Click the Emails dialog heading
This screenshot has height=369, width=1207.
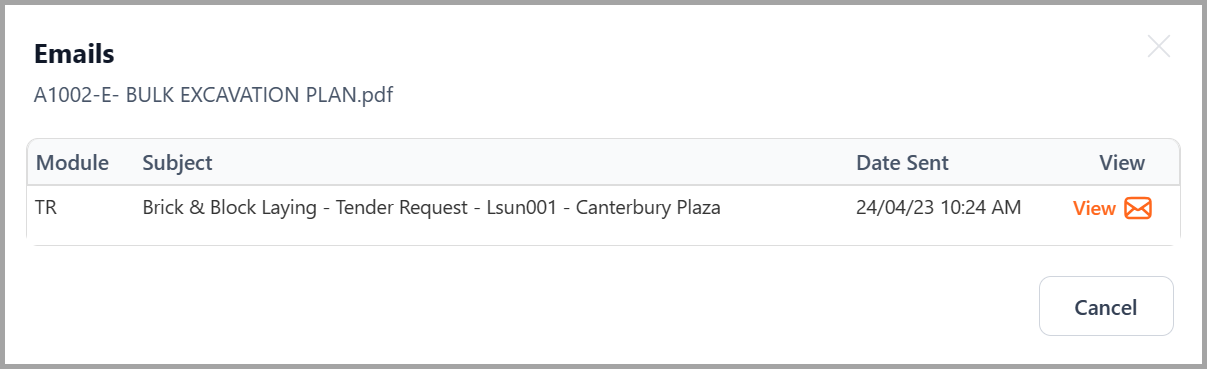[74, 53]
